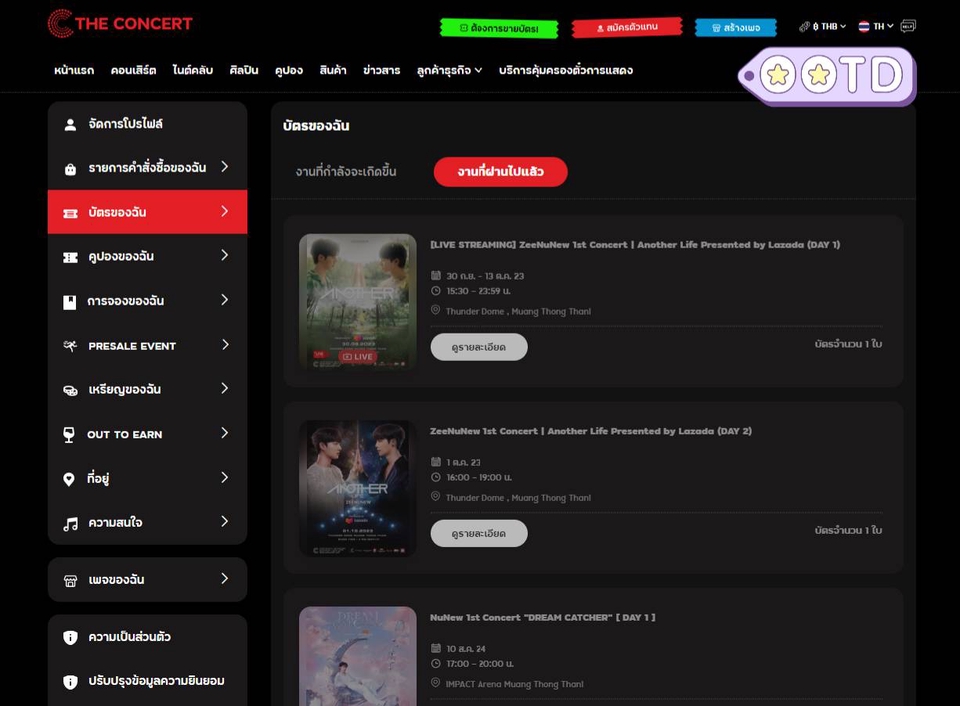Switch to งานที่กำลังจะเกิดขึ้น tab
The image size is (960, 706).
coord(346,172)
